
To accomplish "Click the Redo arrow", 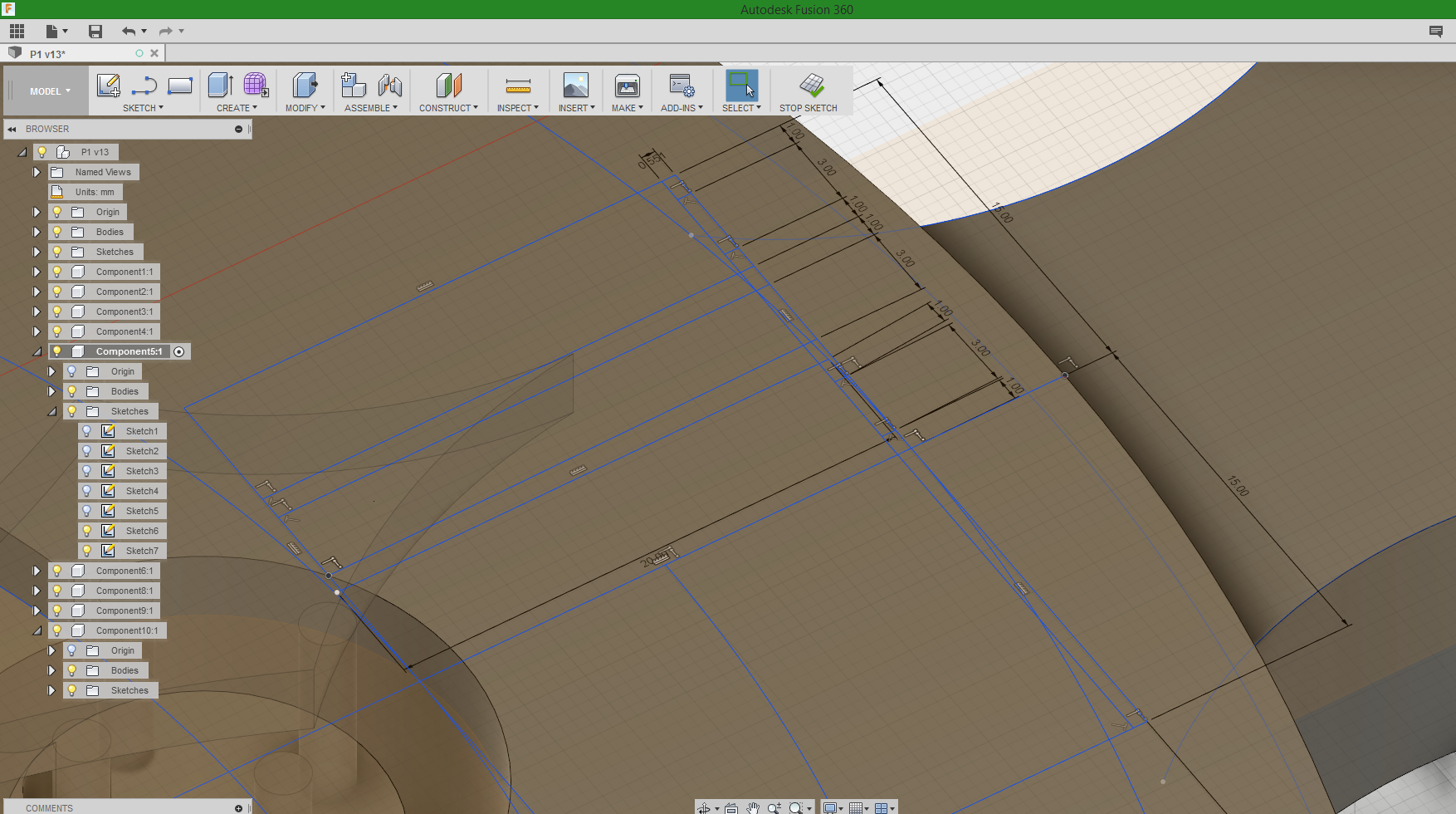I will (166, 31).
